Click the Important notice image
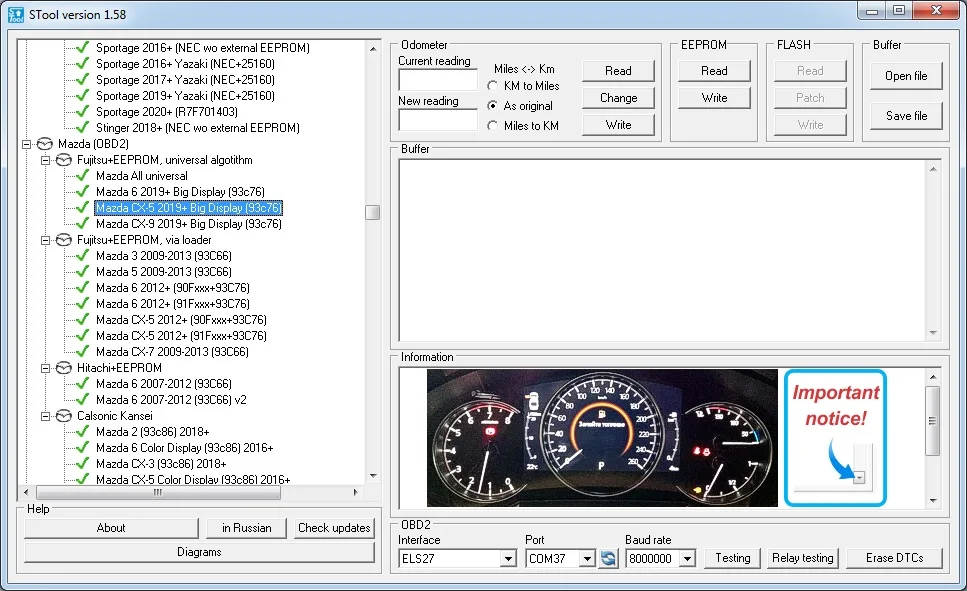The width and height of the screenshot is (967, 591). tap(835, 437)
